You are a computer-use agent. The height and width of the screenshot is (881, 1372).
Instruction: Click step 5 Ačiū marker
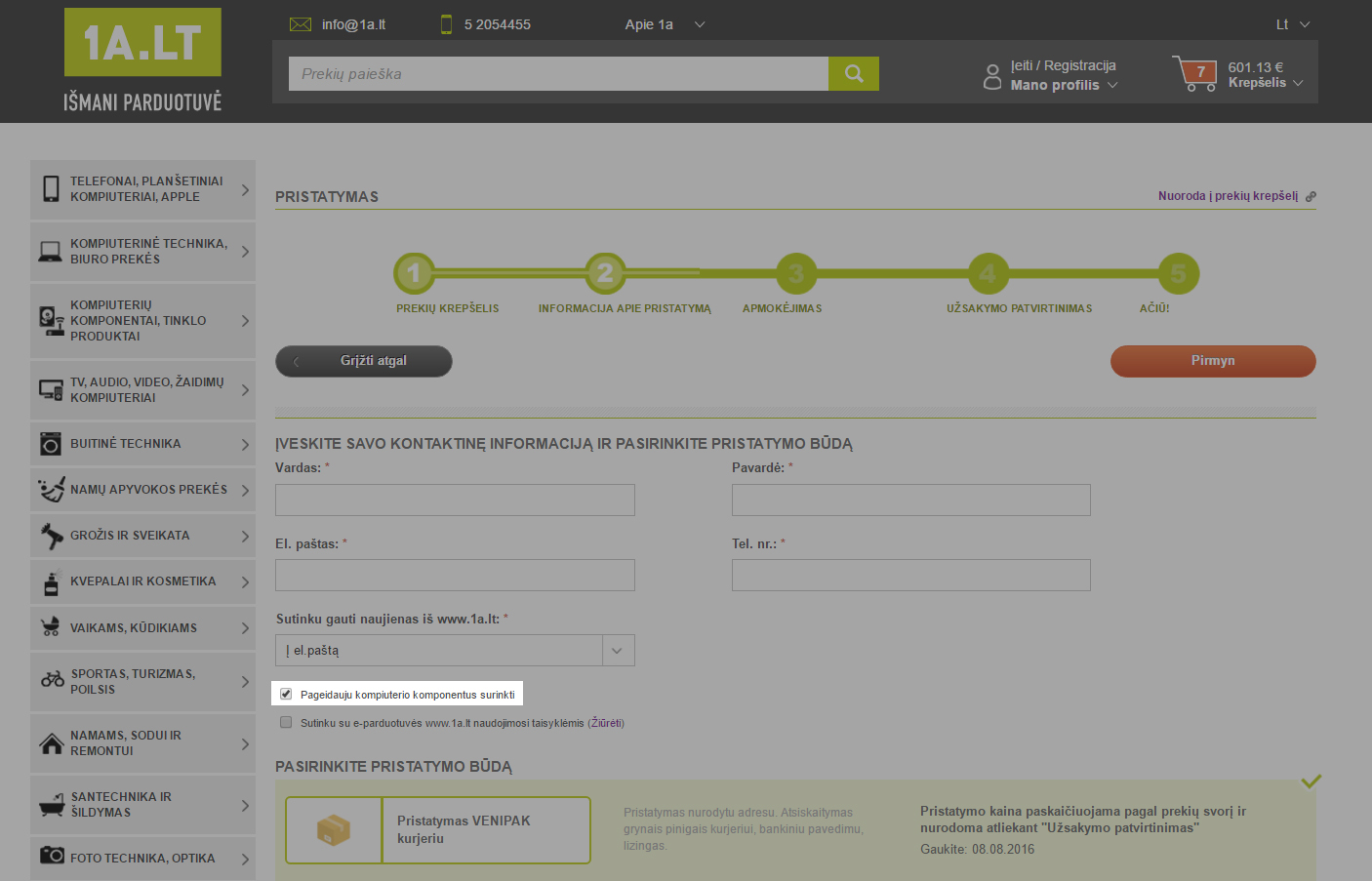(x=1179, y=273)
